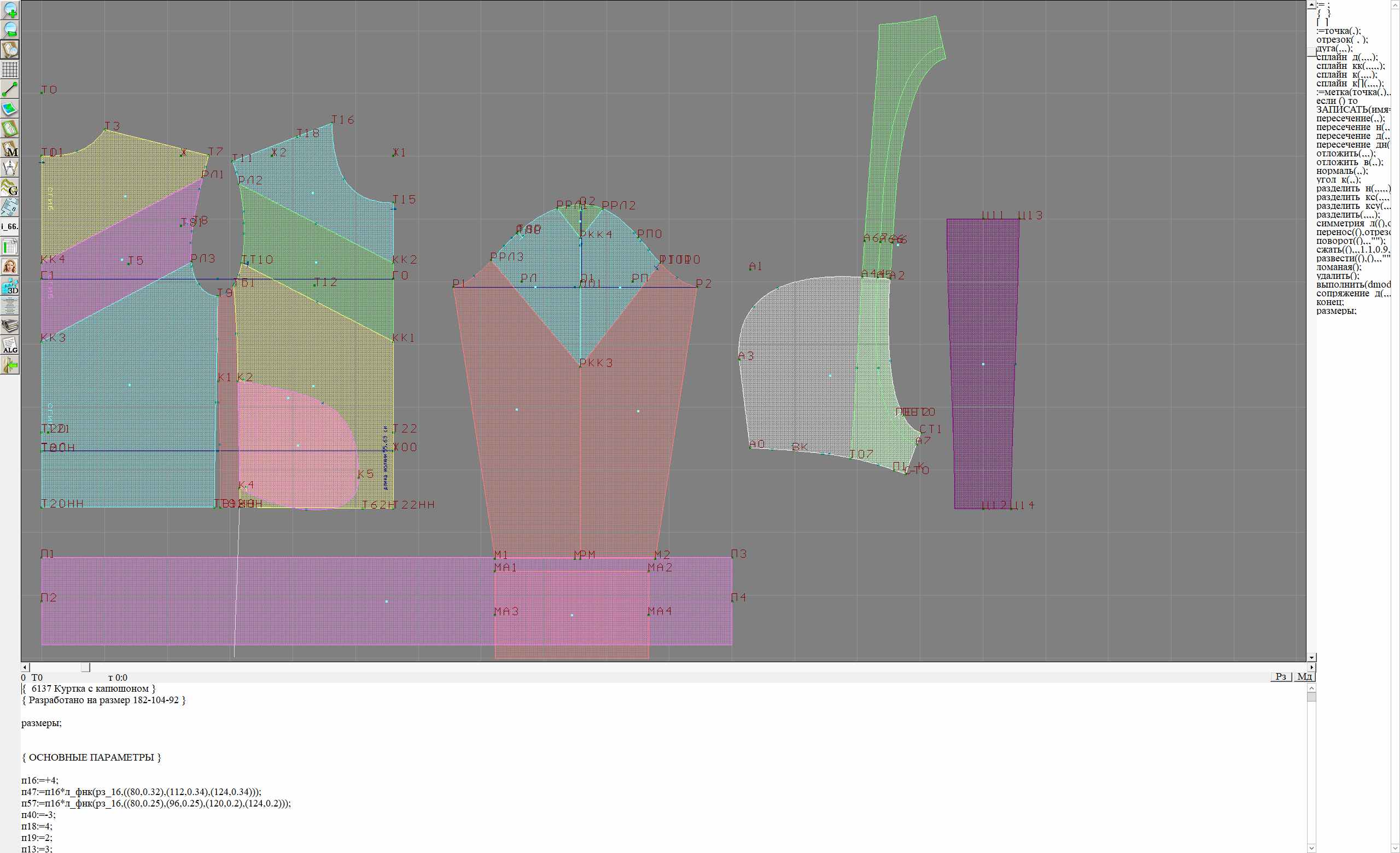Image resolution: width=1400 pixels, height=853 pixels.
Task: Click horizontal scrollbar thumb under canvas
Action: pyautogui.click(x=85, y=667)
